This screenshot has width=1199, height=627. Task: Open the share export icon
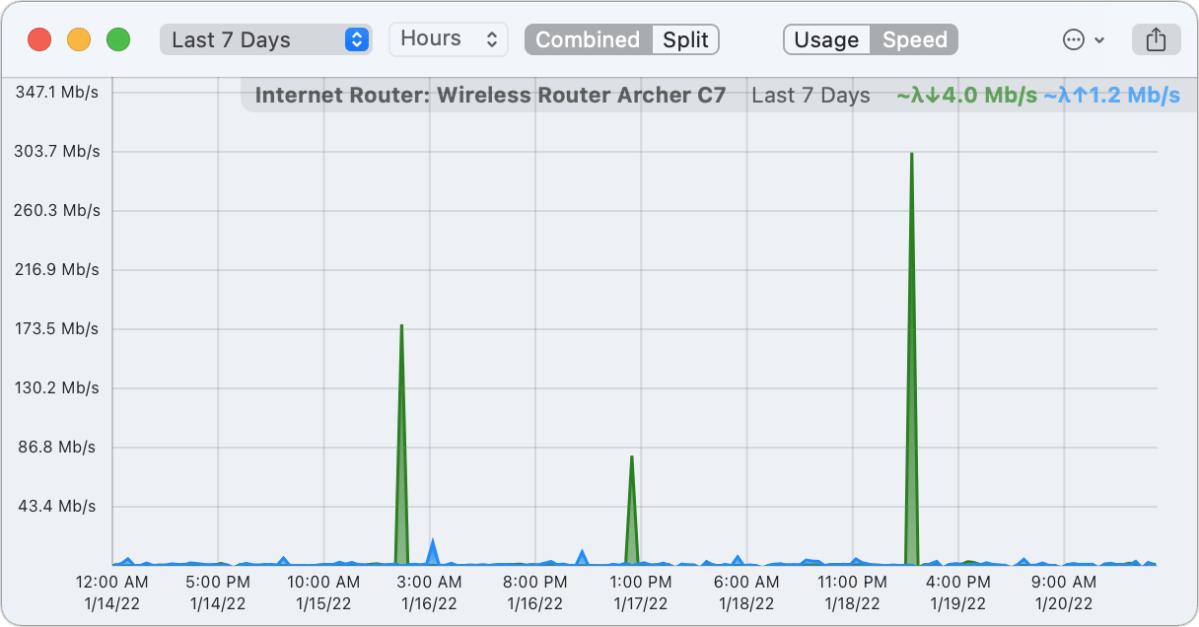(x=1155, y=40)
